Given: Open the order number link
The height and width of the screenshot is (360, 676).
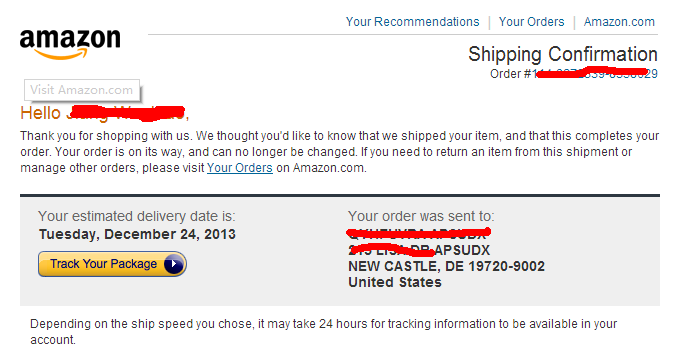Looking at the screenshot, I should pyautogui.click(x=595, y=74).
